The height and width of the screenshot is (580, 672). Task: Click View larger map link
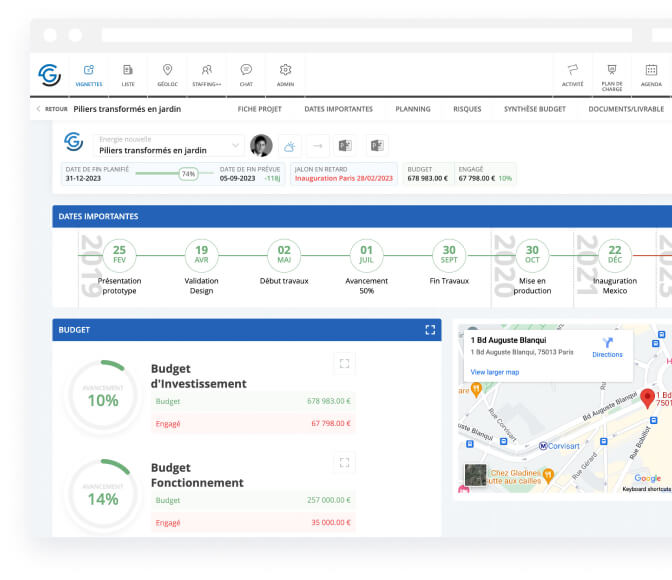click(495, 372)
